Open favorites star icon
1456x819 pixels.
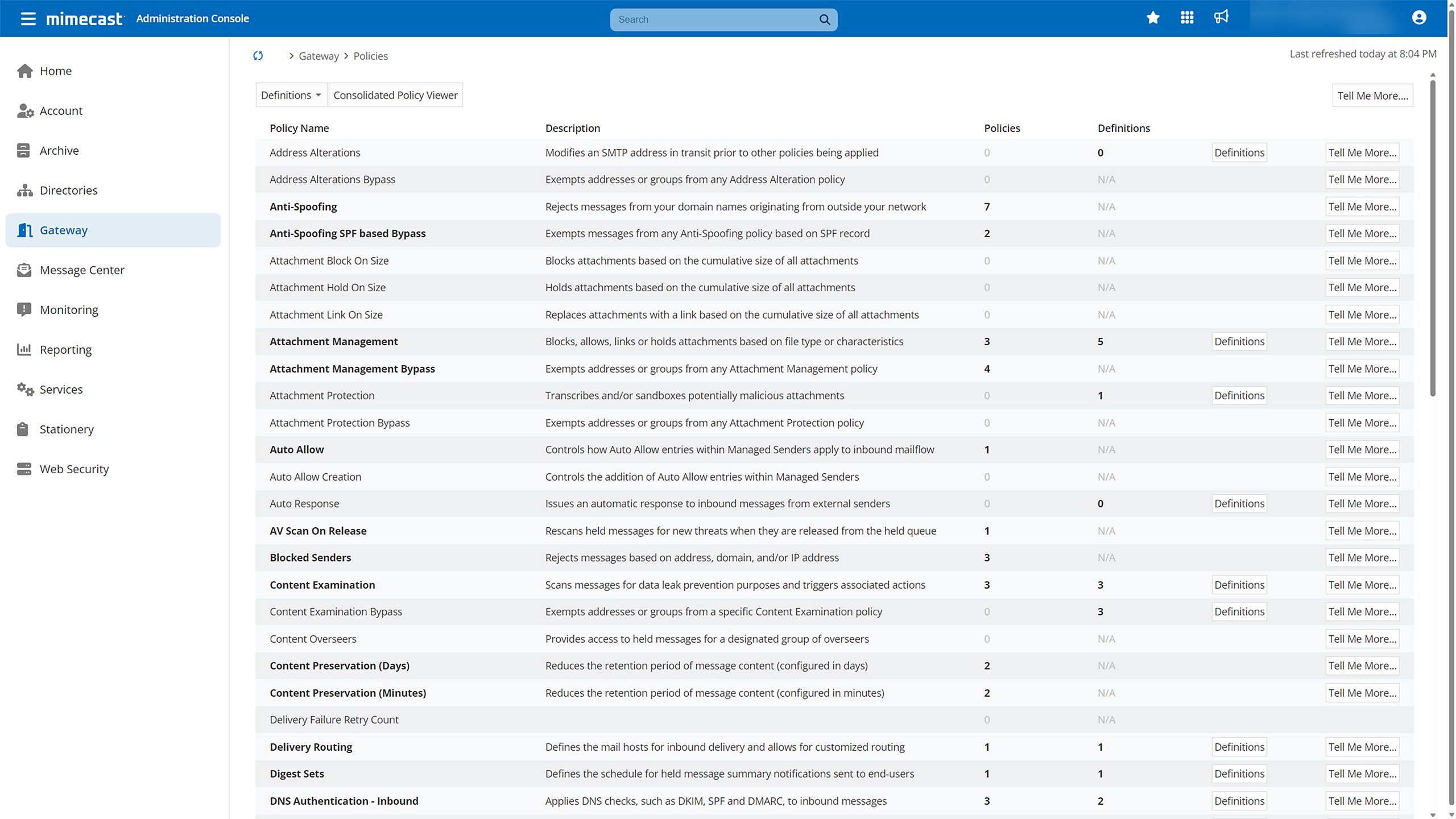1153,18
